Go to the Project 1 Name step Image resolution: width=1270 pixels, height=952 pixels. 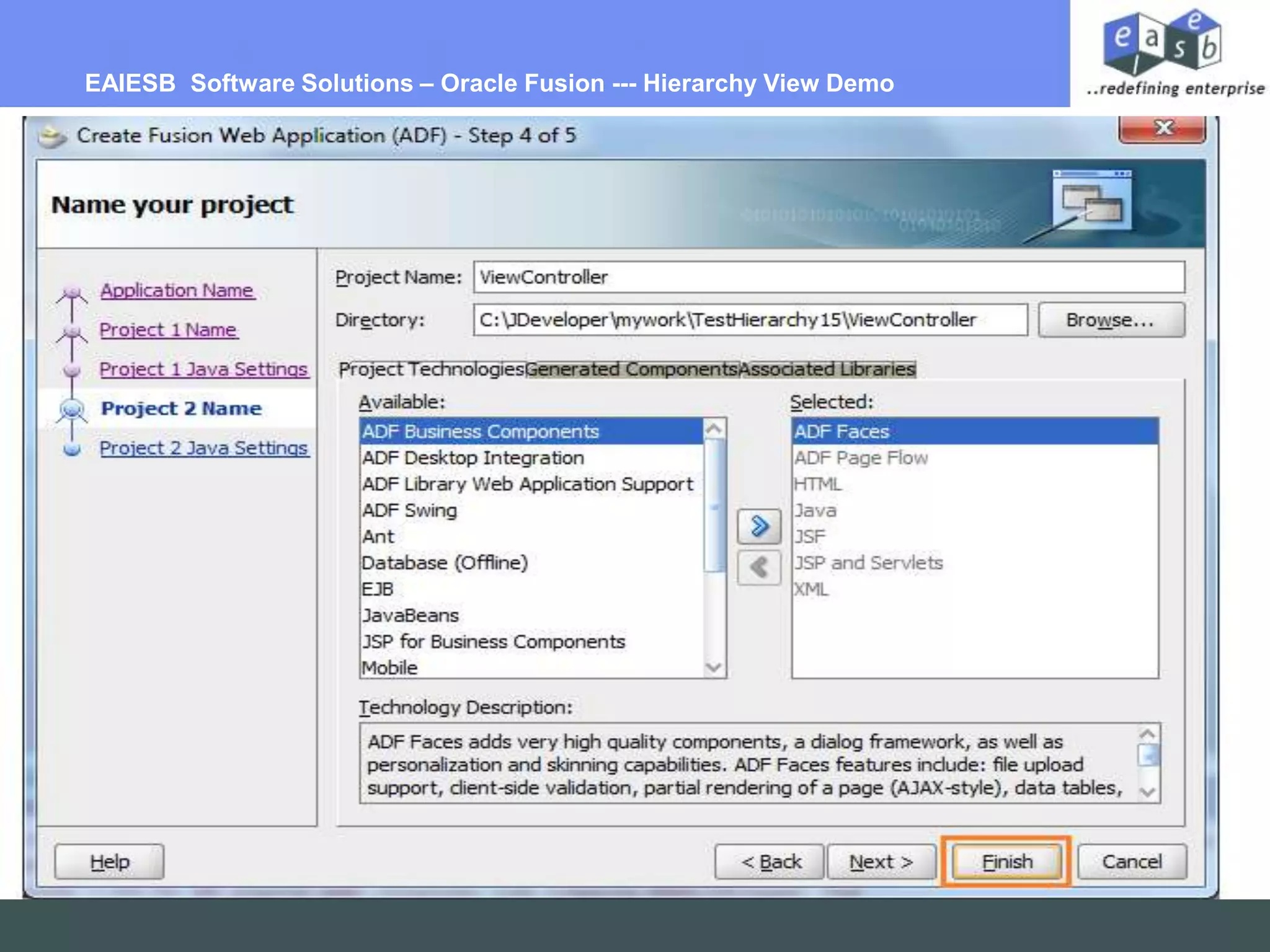click(x=169, y=330)
